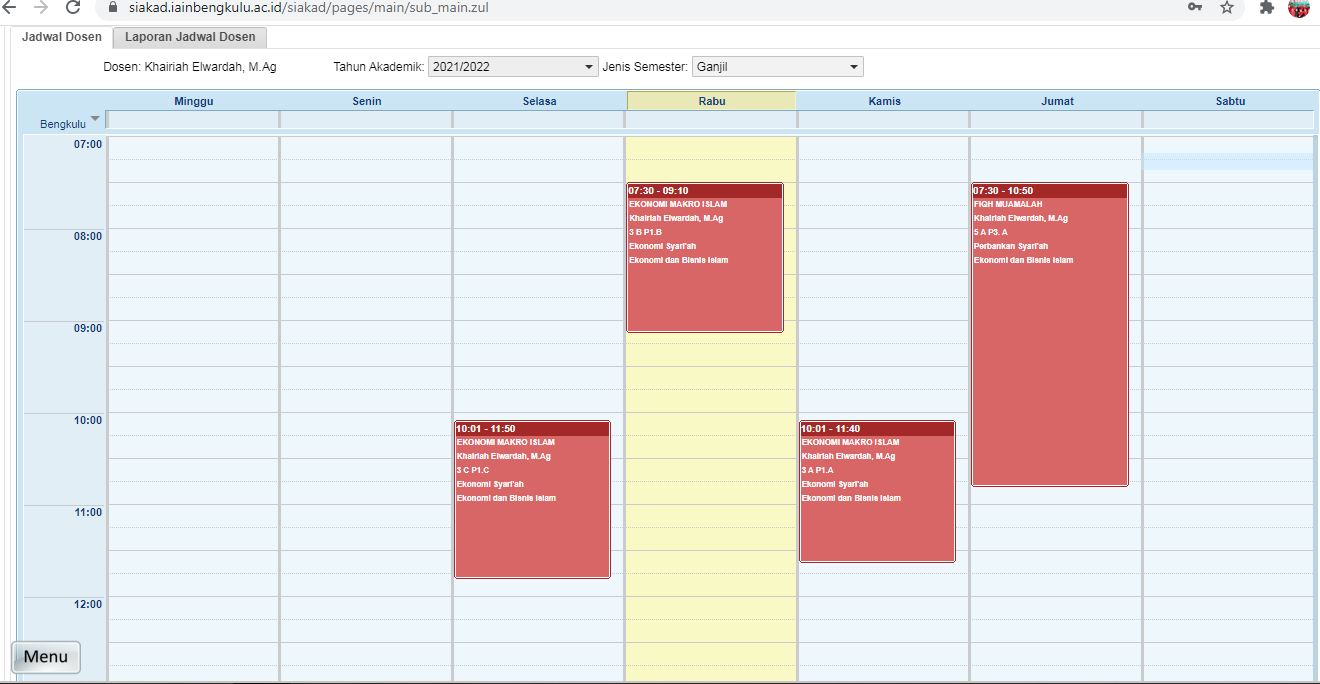
Task: Click the Kamis 10:01 - 11:40 class block
Action: [877, 491]
